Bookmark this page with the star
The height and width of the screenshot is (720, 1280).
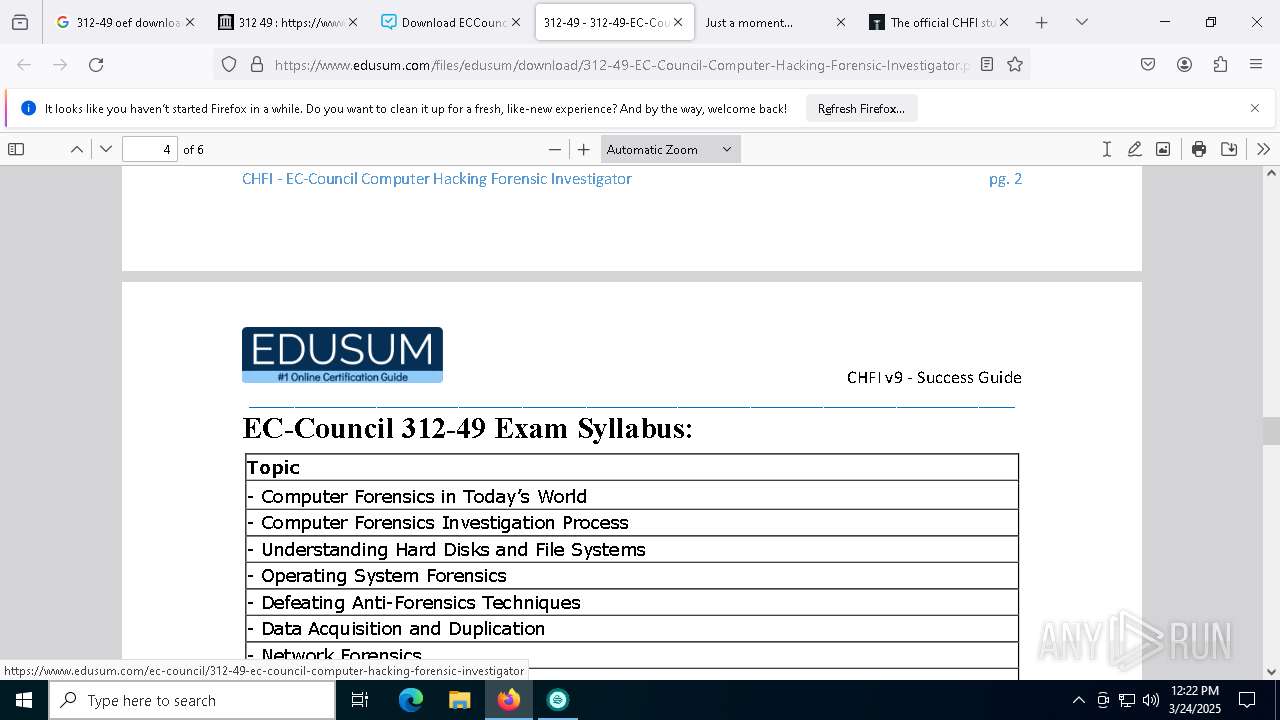1015,65
